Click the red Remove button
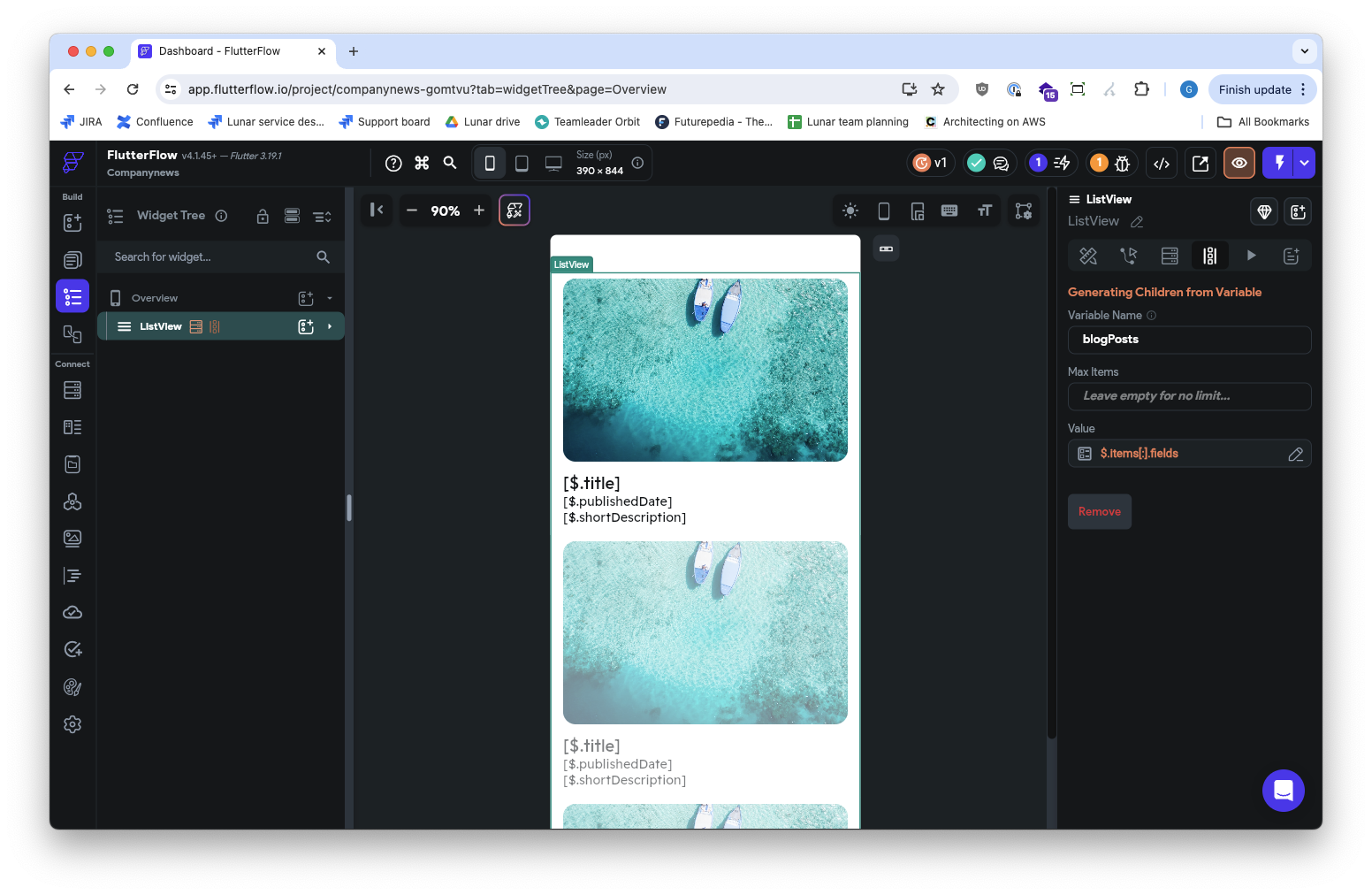Image resolution: width=1372 pixels, height=895 pixels. click(1100, 512)
